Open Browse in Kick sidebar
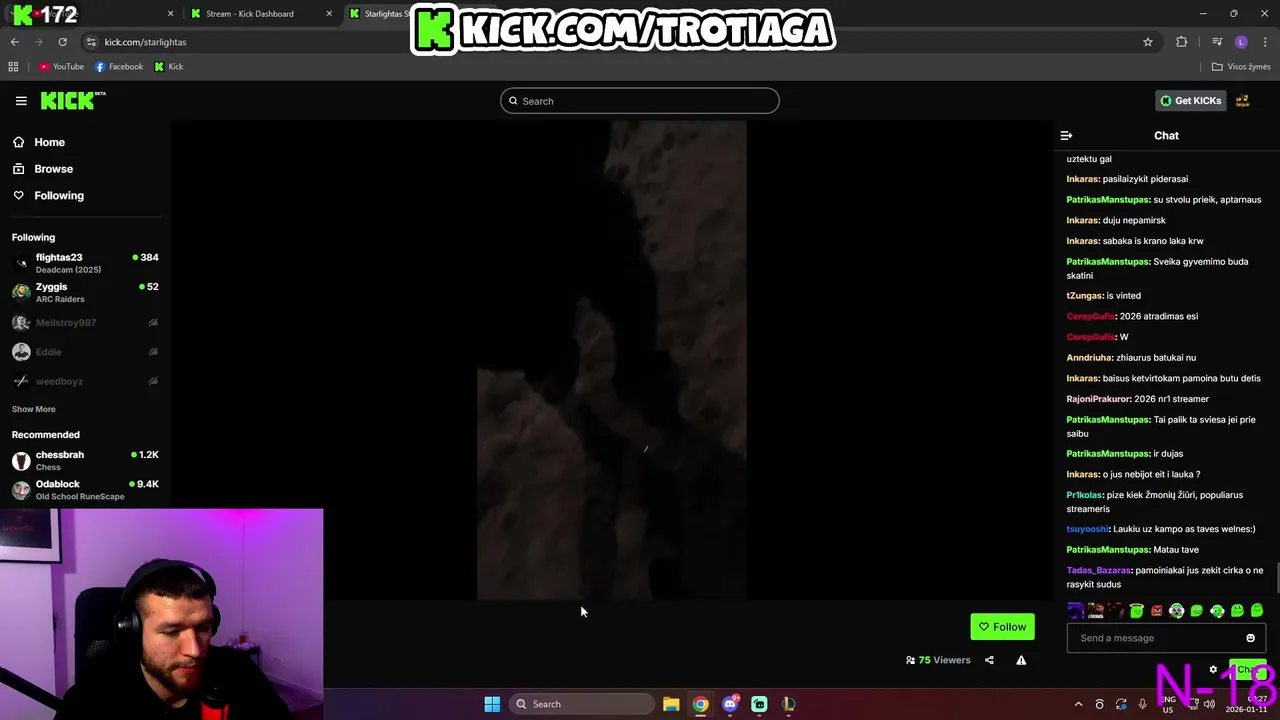1280x720 pixels. click(44, 169)
